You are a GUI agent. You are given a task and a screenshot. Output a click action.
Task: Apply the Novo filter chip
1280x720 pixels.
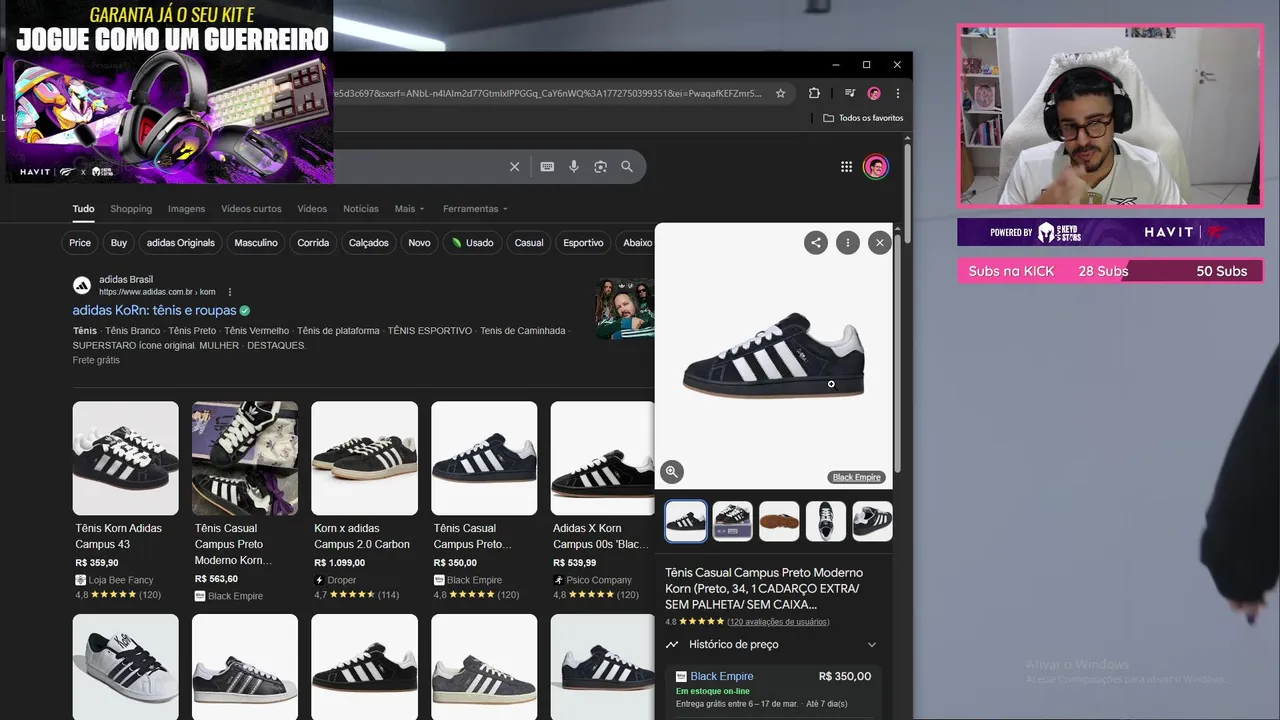tap(419, 243)
